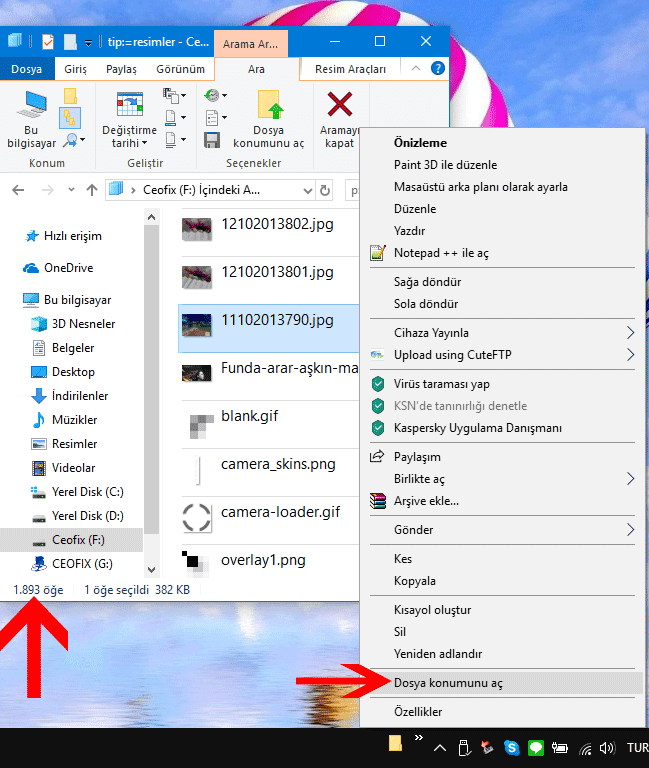Open Videolar in the sidebar

(73, 468)
